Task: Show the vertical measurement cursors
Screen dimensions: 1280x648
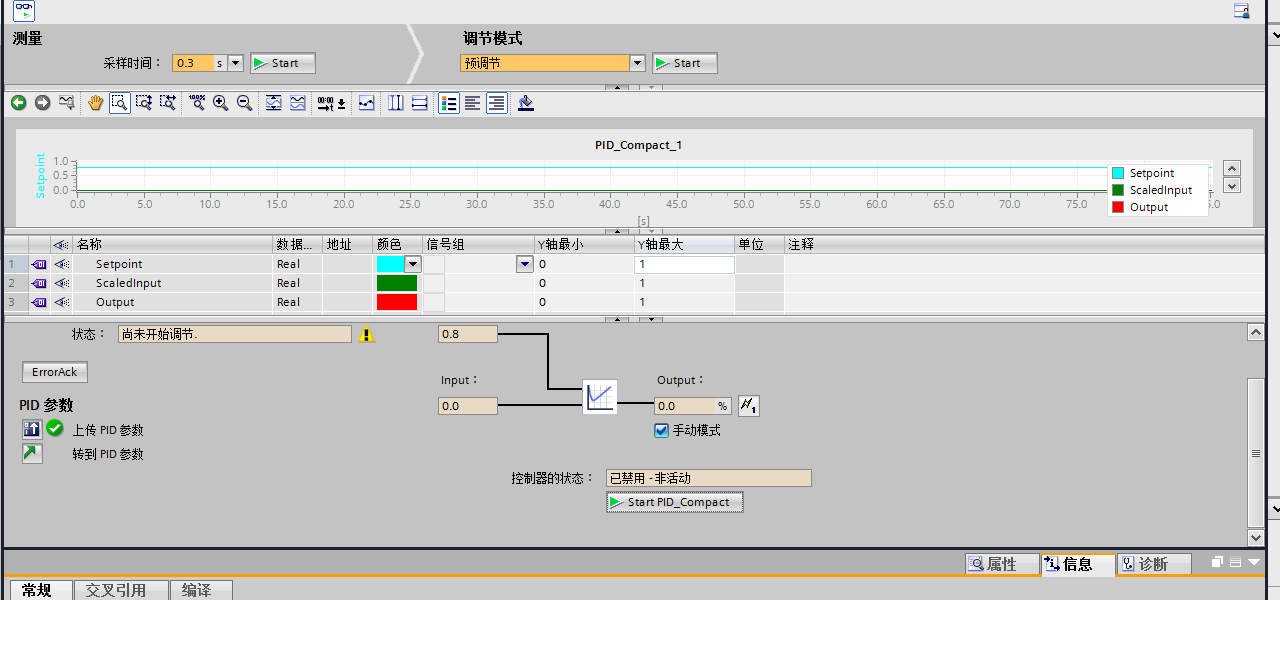Action: 396,103
